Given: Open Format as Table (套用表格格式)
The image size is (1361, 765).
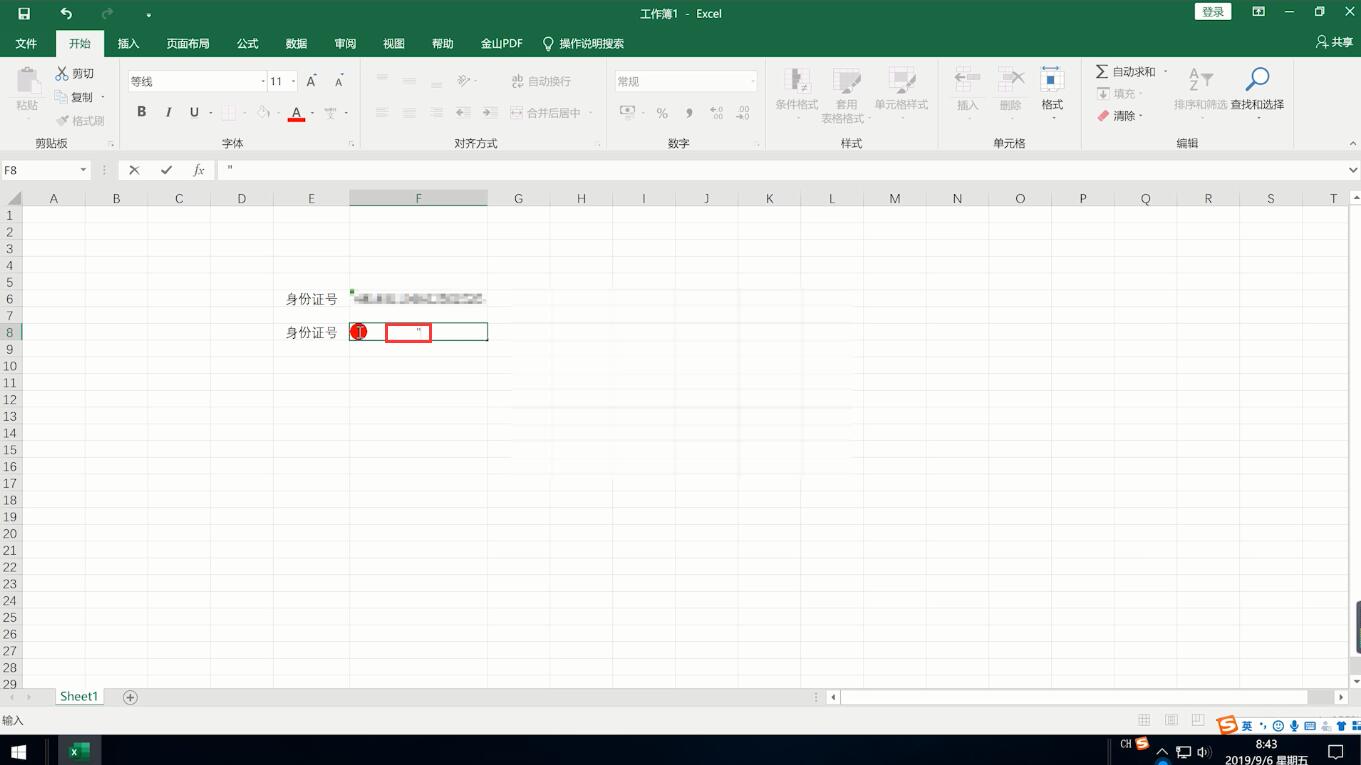Looking at the screenshot, I should pyautogui.click(x=846, y=95).
